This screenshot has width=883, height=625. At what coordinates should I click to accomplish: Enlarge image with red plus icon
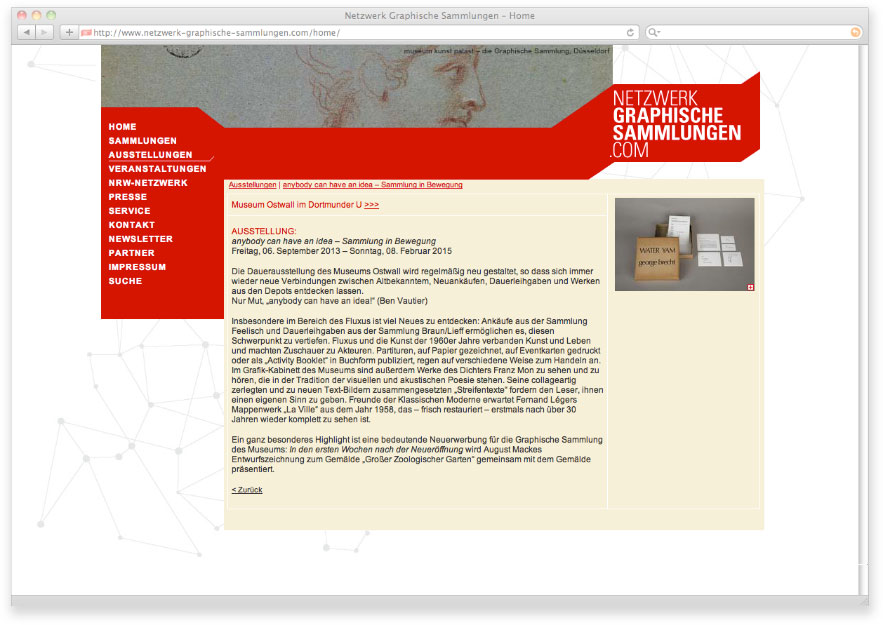click(x=751, y=287)
